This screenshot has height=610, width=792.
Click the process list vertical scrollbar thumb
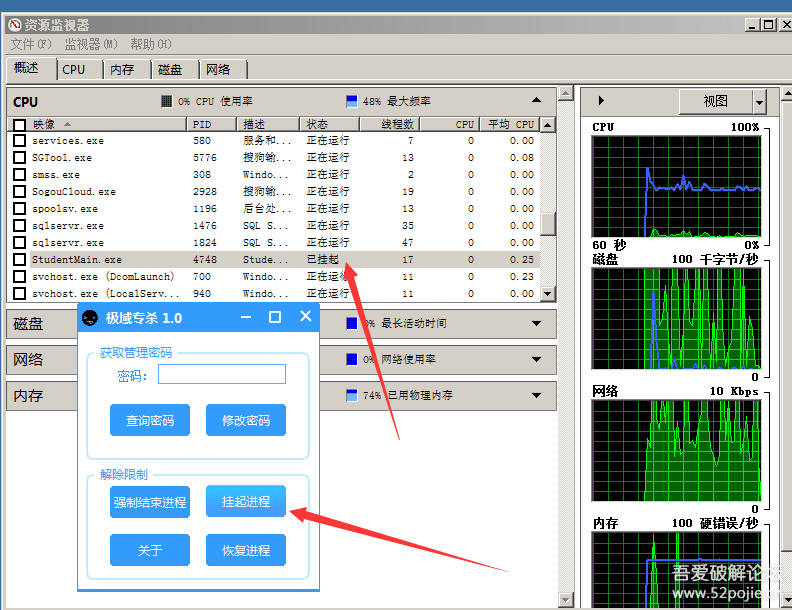547,223
